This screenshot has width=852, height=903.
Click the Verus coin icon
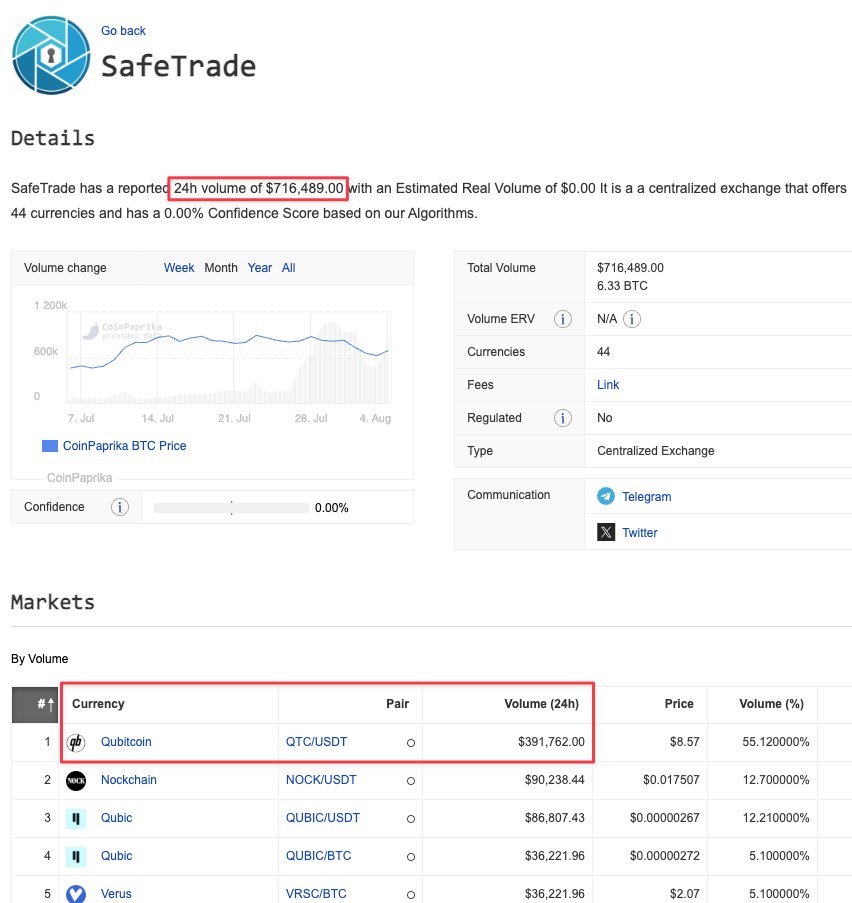pyautogui.click(x=76, y=894)
